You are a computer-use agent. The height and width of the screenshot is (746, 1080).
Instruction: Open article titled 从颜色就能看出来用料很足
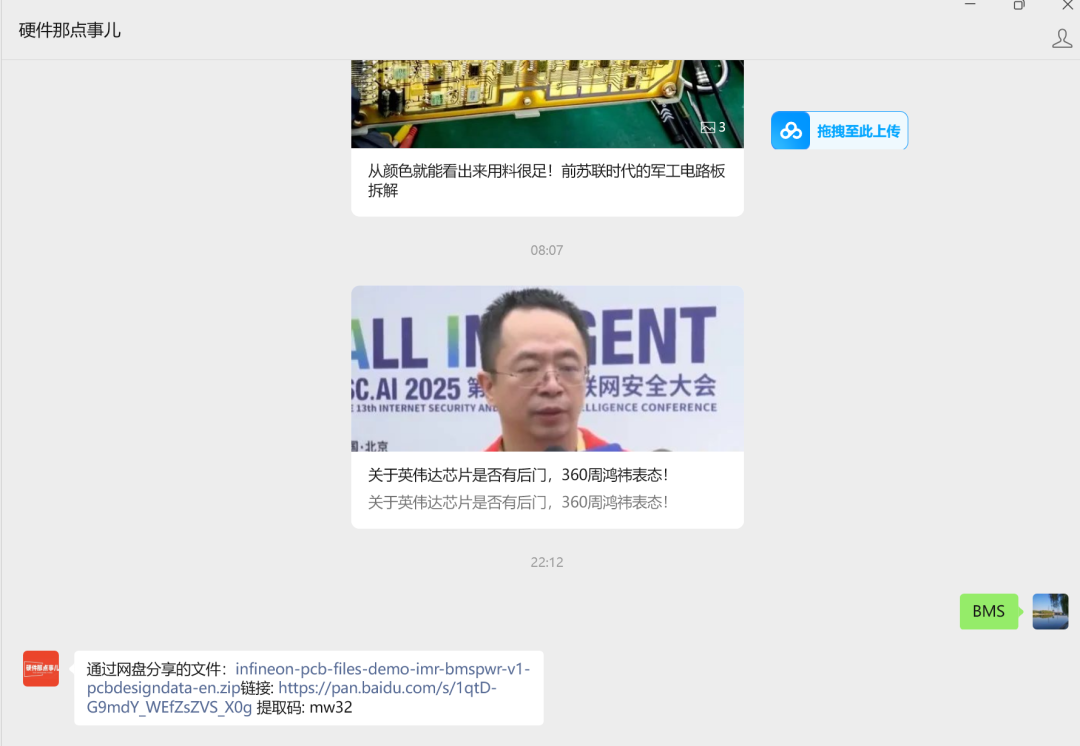[x=546, y=180]
